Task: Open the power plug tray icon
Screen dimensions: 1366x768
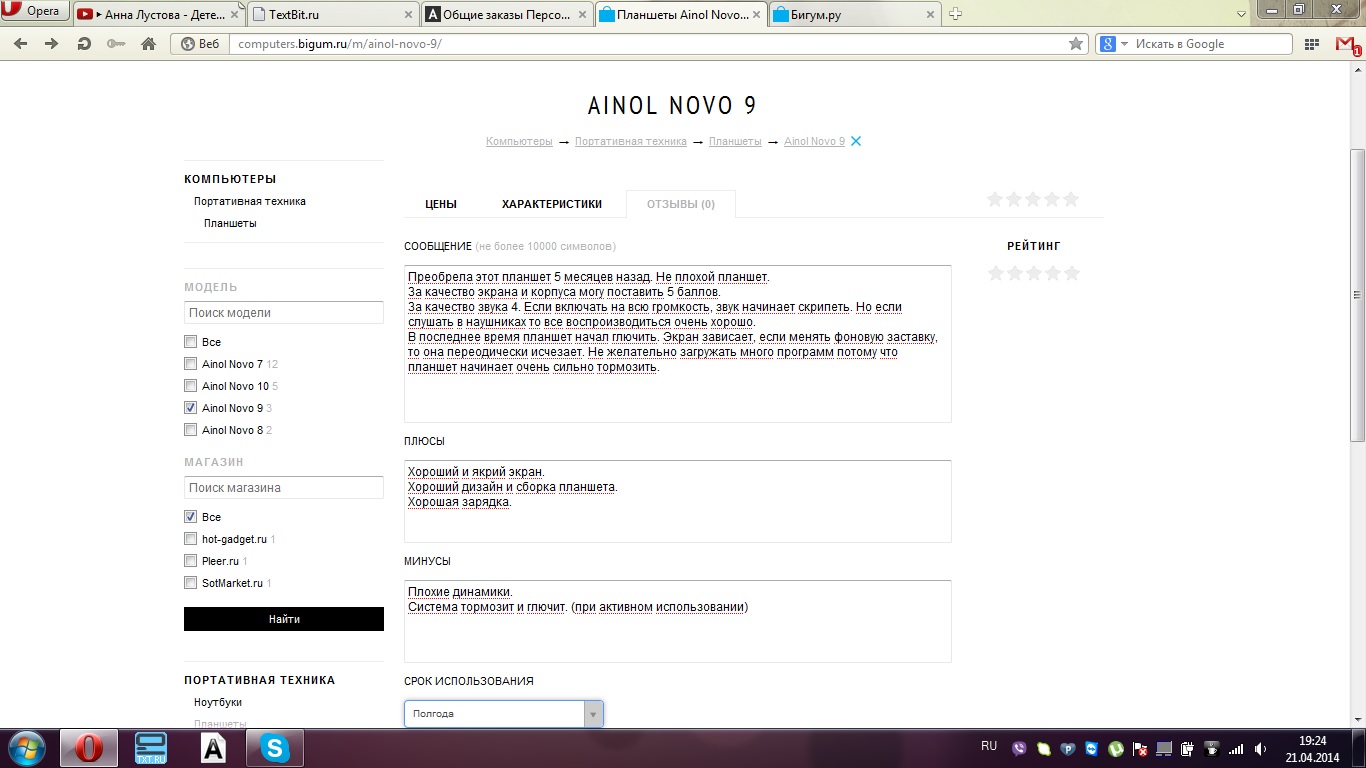Action: tap(1188, 748)
